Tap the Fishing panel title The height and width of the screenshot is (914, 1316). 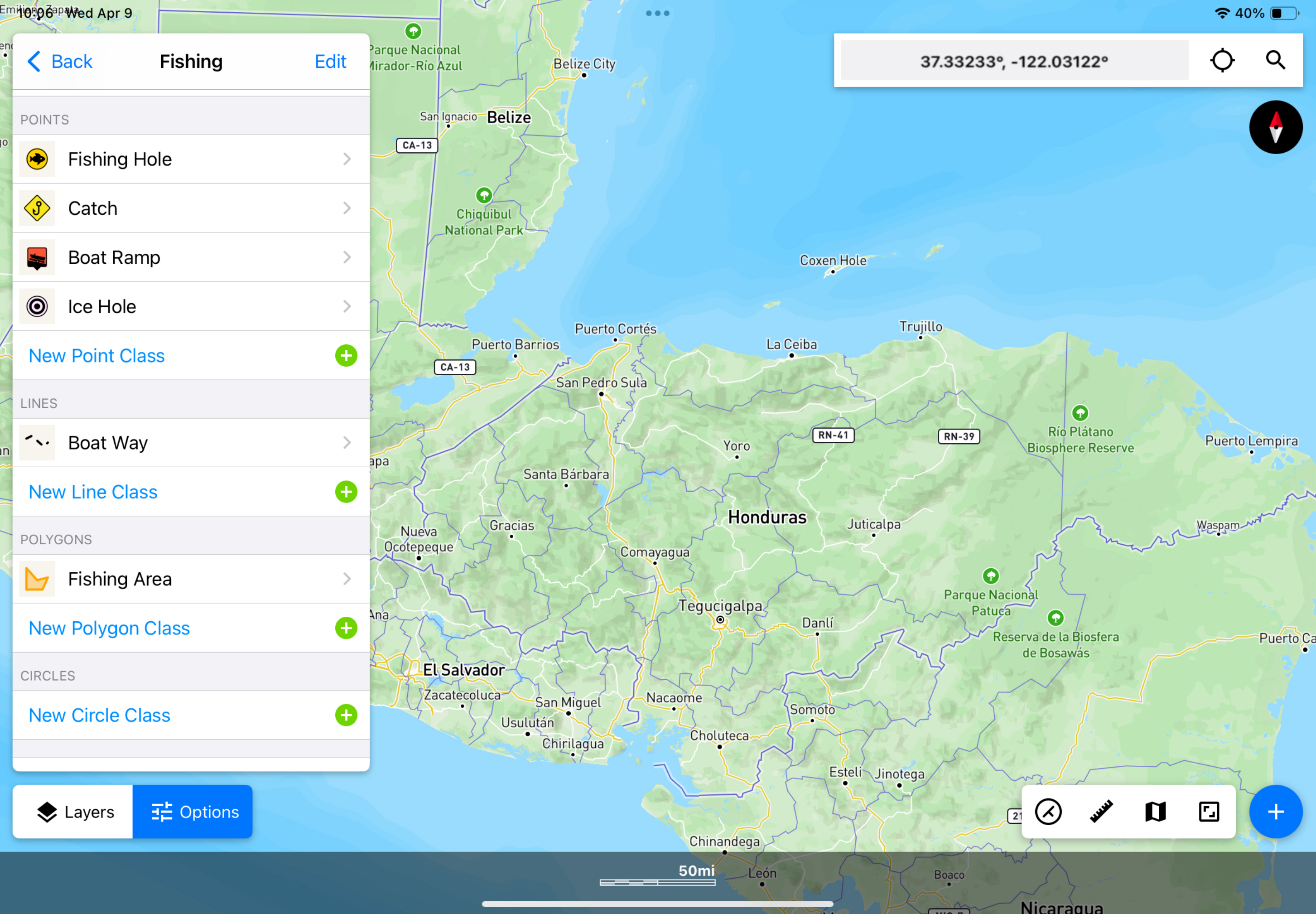coord(191,61)
